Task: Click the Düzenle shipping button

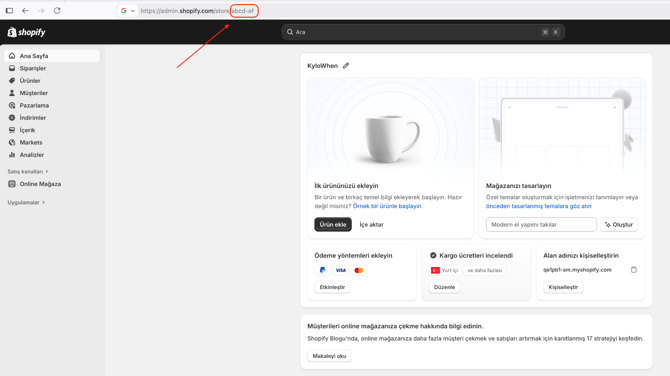Action: (x=444, y=287)
